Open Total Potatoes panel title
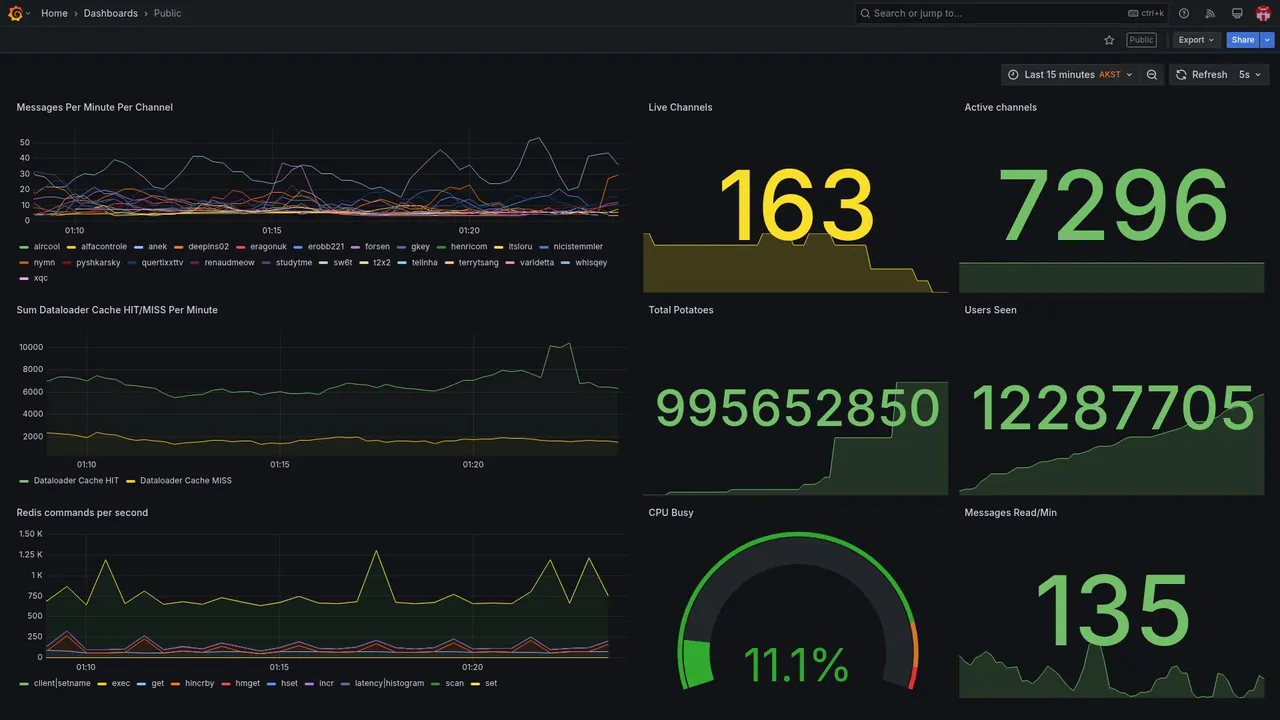This screenshot has width=1280, height=720. 681,310
